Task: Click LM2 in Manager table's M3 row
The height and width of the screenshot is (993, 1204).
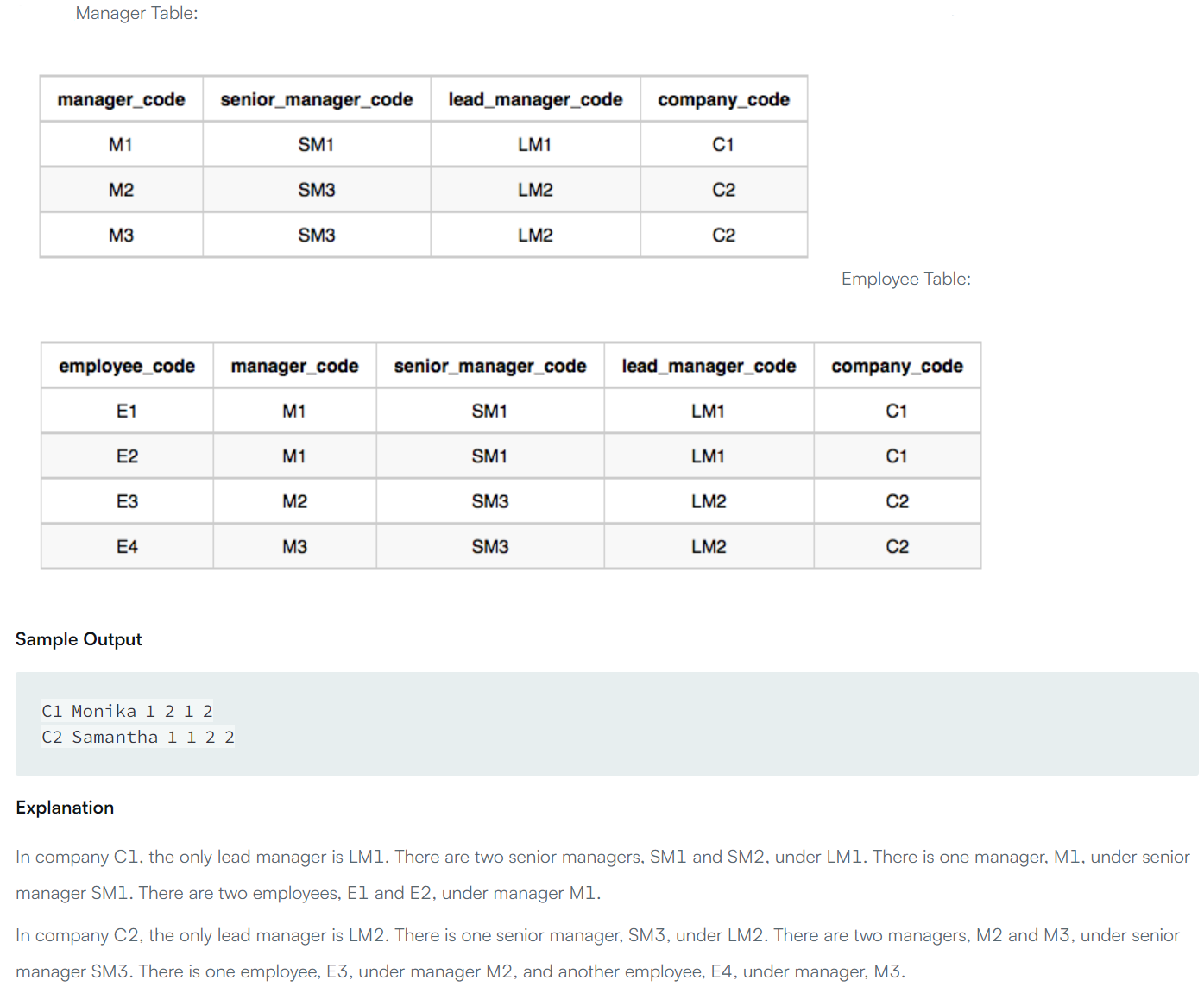Action: [x=535, y=235]
